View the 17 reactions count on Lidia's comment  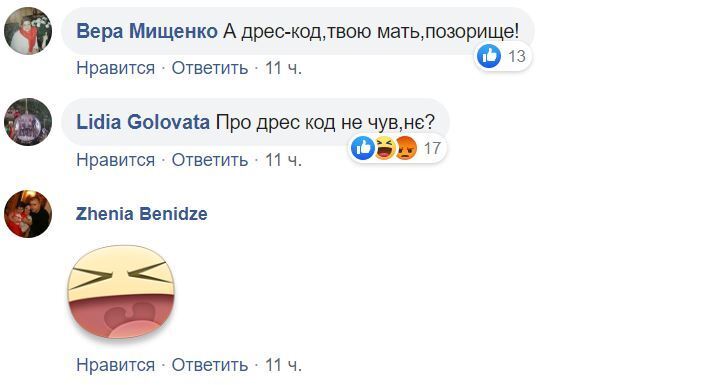click(432, 149)
